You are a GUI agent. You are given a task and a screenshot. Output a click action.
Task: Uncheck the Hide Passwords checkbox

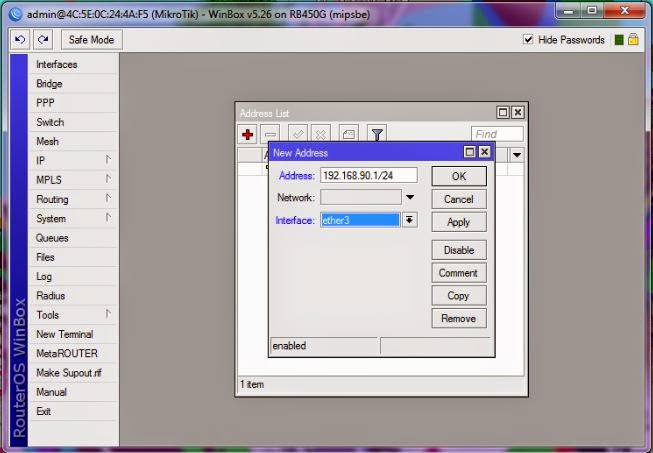point(528,40)
